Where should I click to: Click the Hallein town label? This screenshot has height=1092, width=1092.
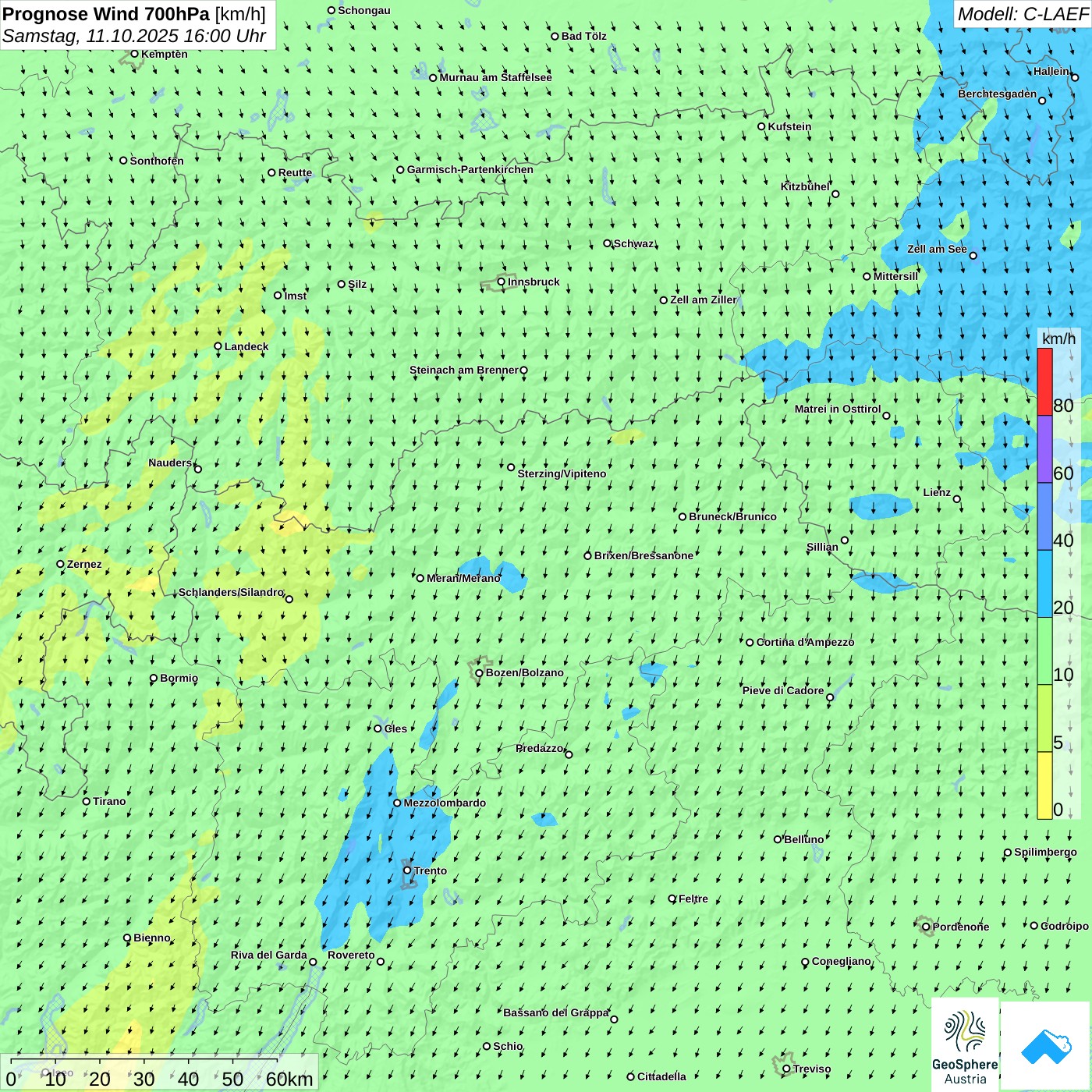1051,71
